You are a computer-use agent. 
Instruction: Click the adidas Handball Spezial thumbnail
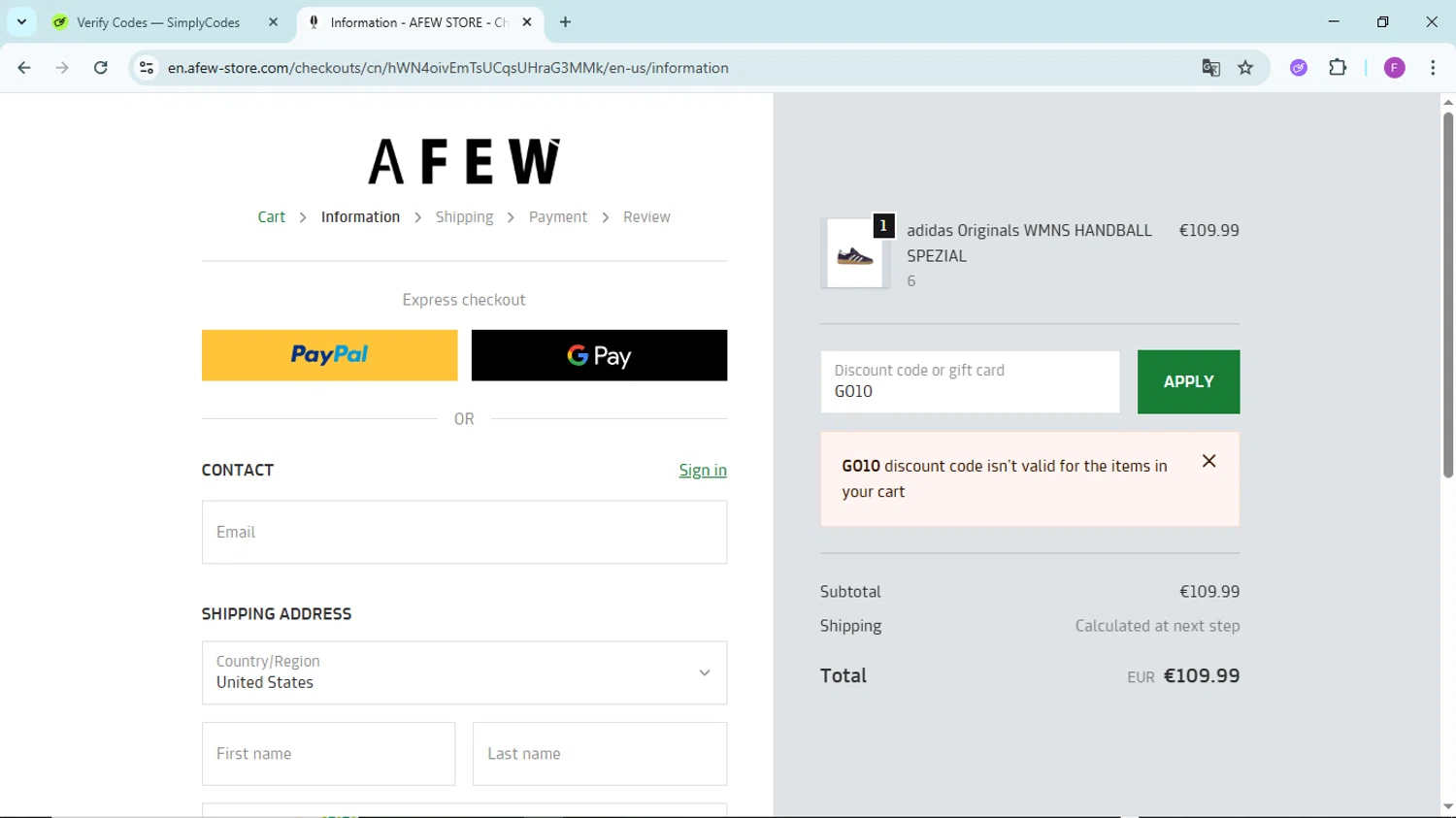click(855, 253)
